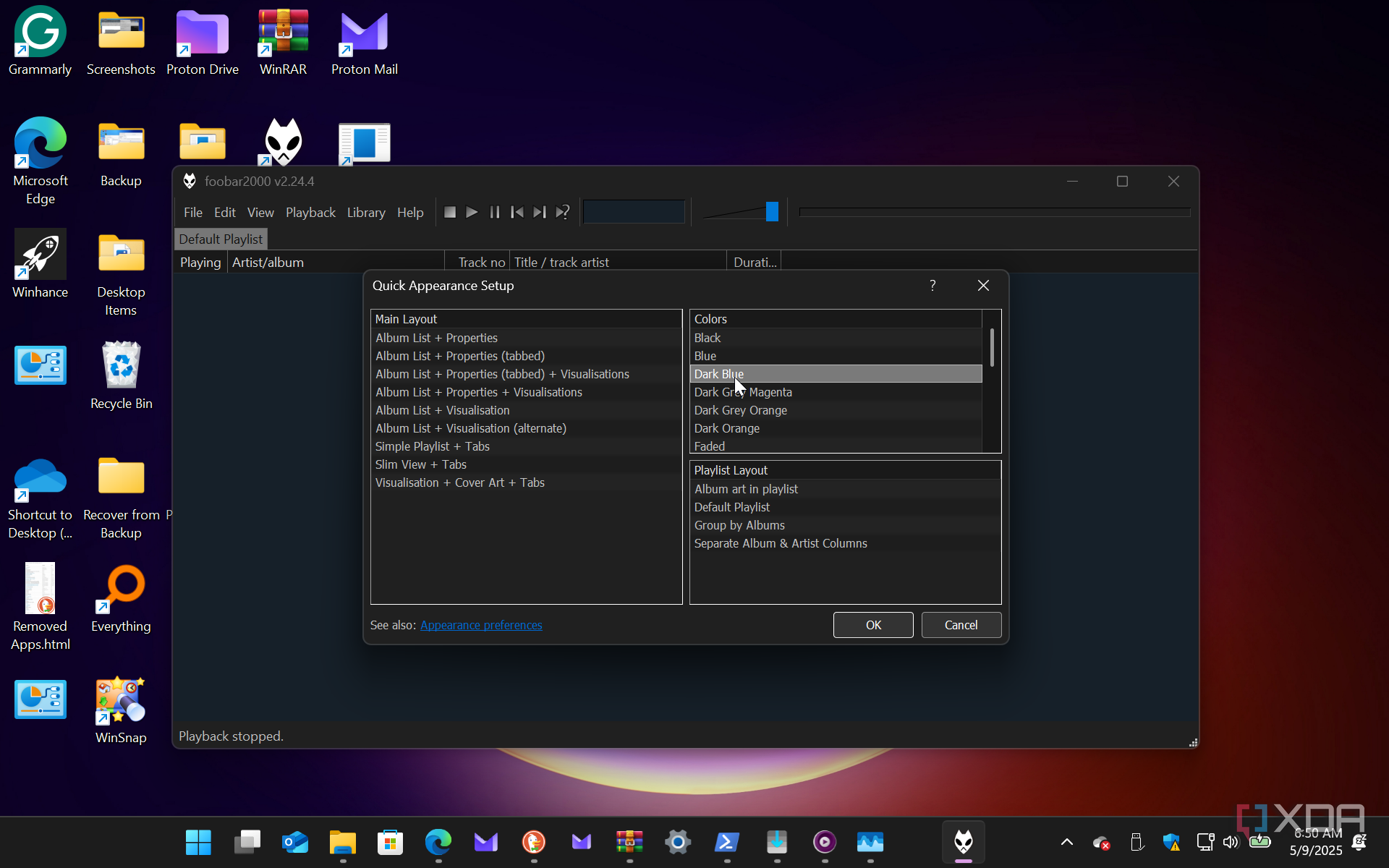Click the Play button in foobar2000 toolbar
The height and width of the screenshot is (868, 1389).
(472, 212)
